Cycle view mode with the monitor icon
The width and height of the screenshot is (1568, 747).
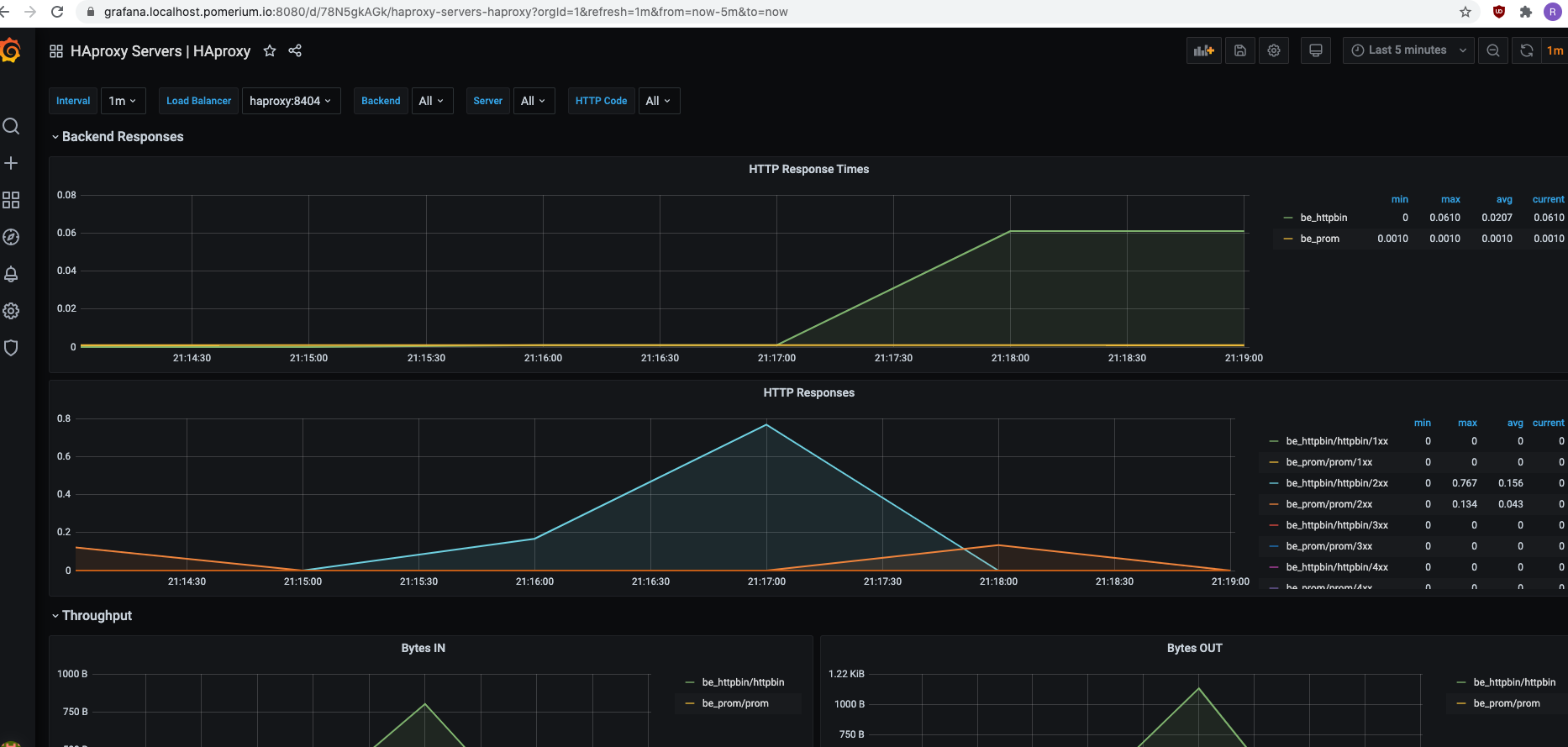click(x=1316, y=50)
